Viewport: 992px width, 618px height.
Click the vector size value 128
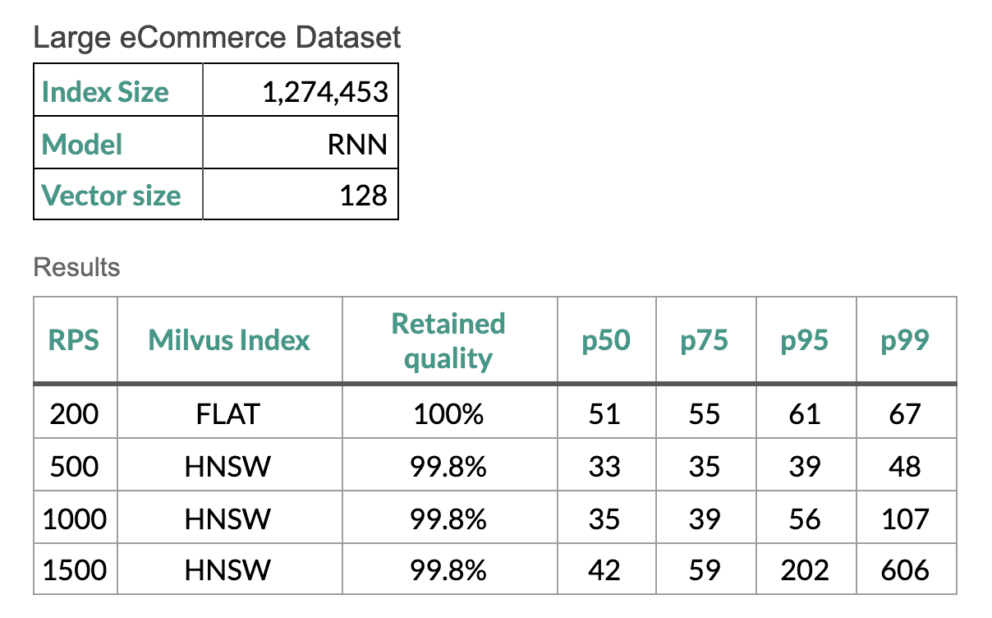[x=363, y=195]
